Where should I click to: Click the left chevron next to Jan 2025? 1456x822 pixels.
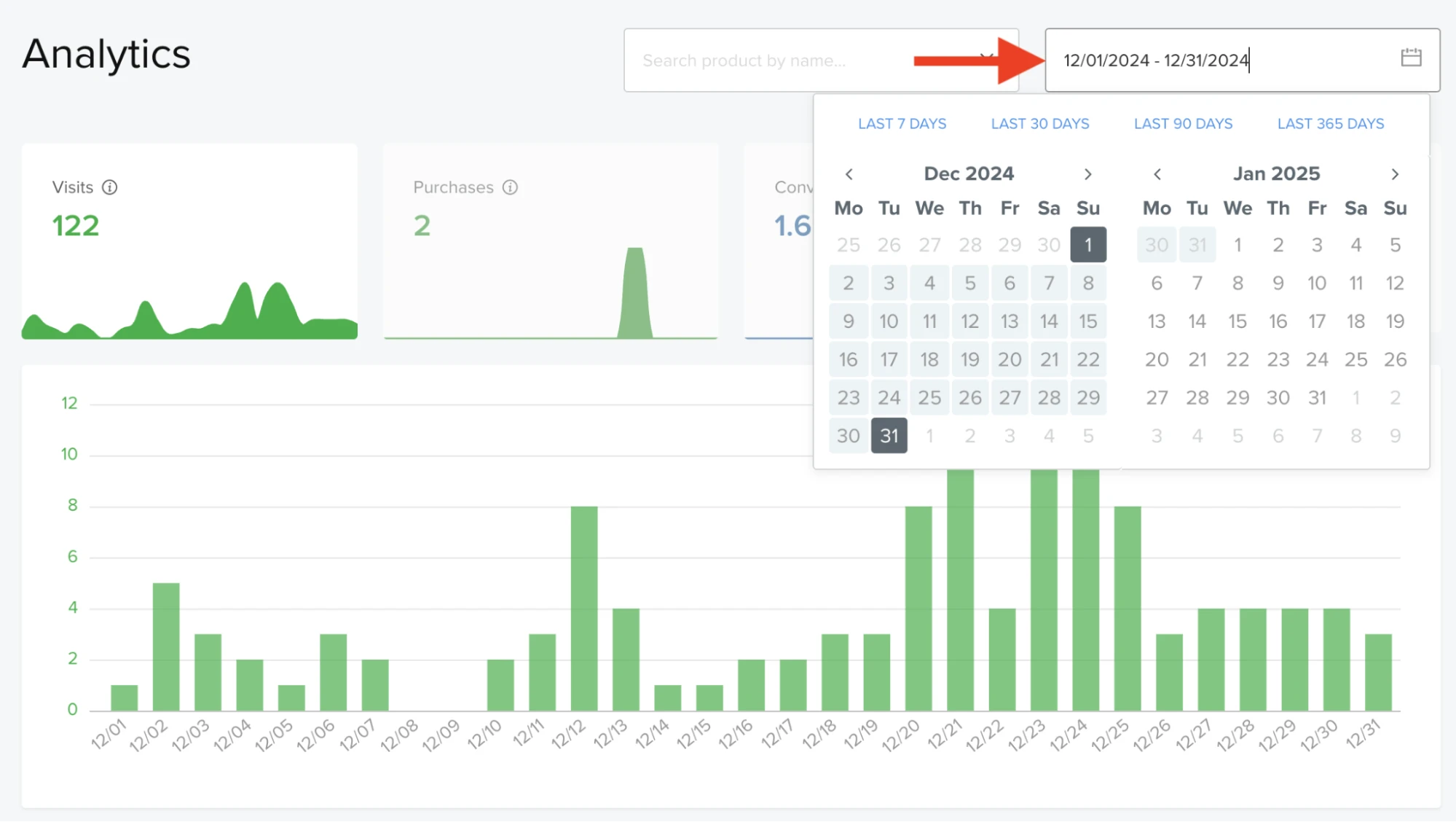[1157, 174]
